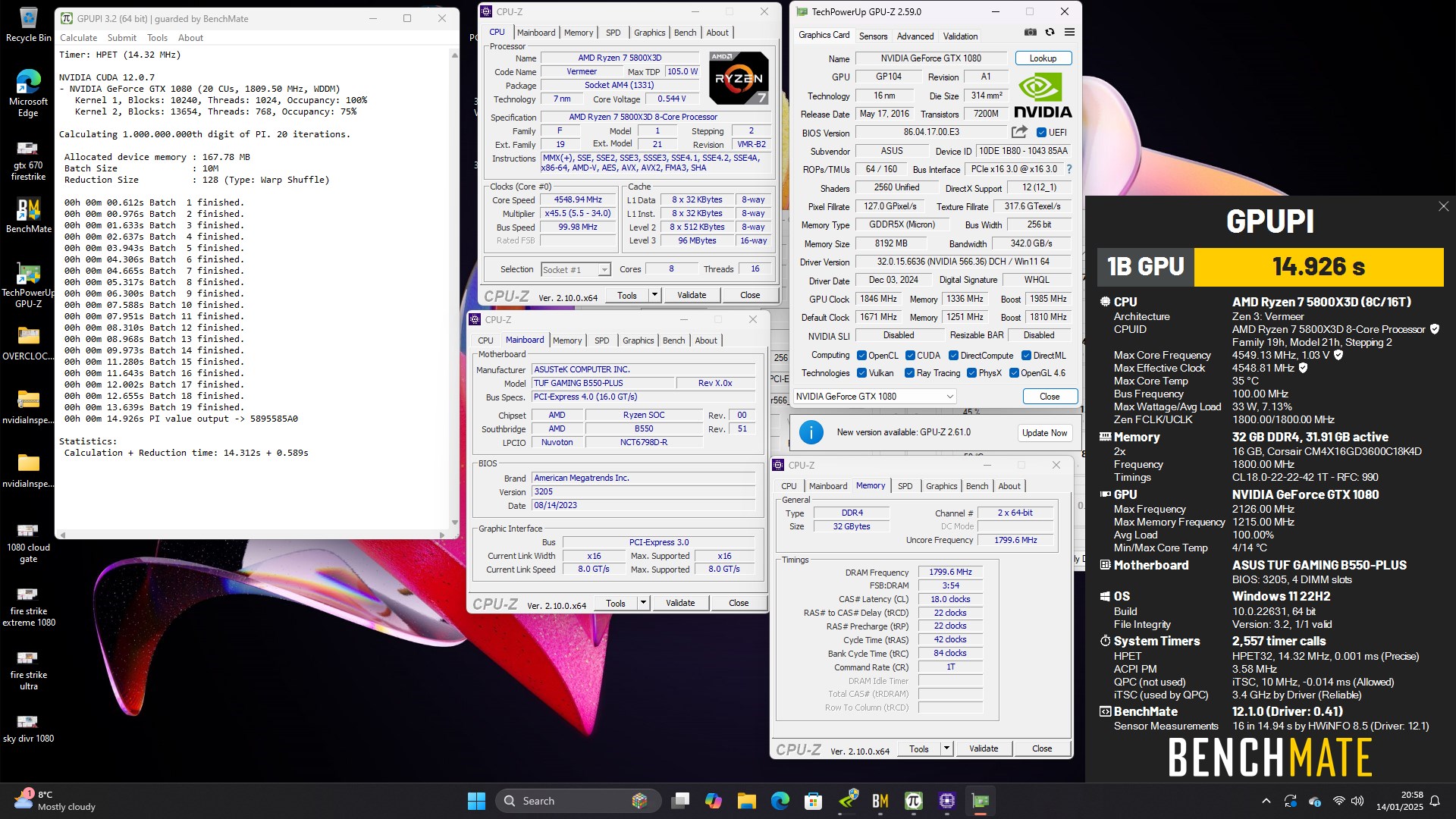Open SPD tab in CPU-Z Memory window

[905, 486]
